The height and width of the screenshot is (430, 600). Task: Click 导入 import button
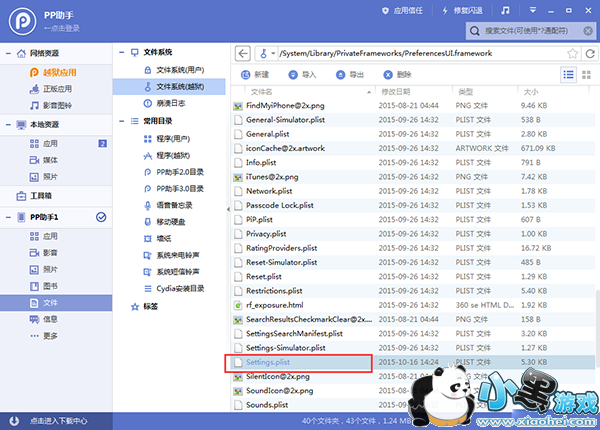tap(302, 75)
